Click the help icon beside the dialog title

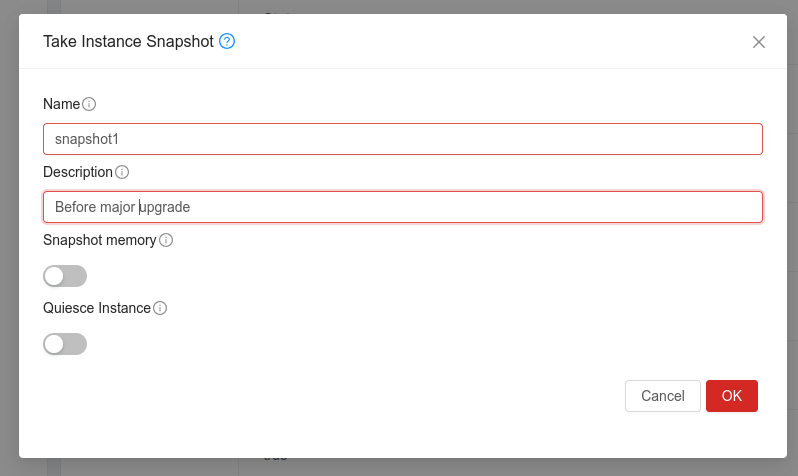(x=227, y=41)
